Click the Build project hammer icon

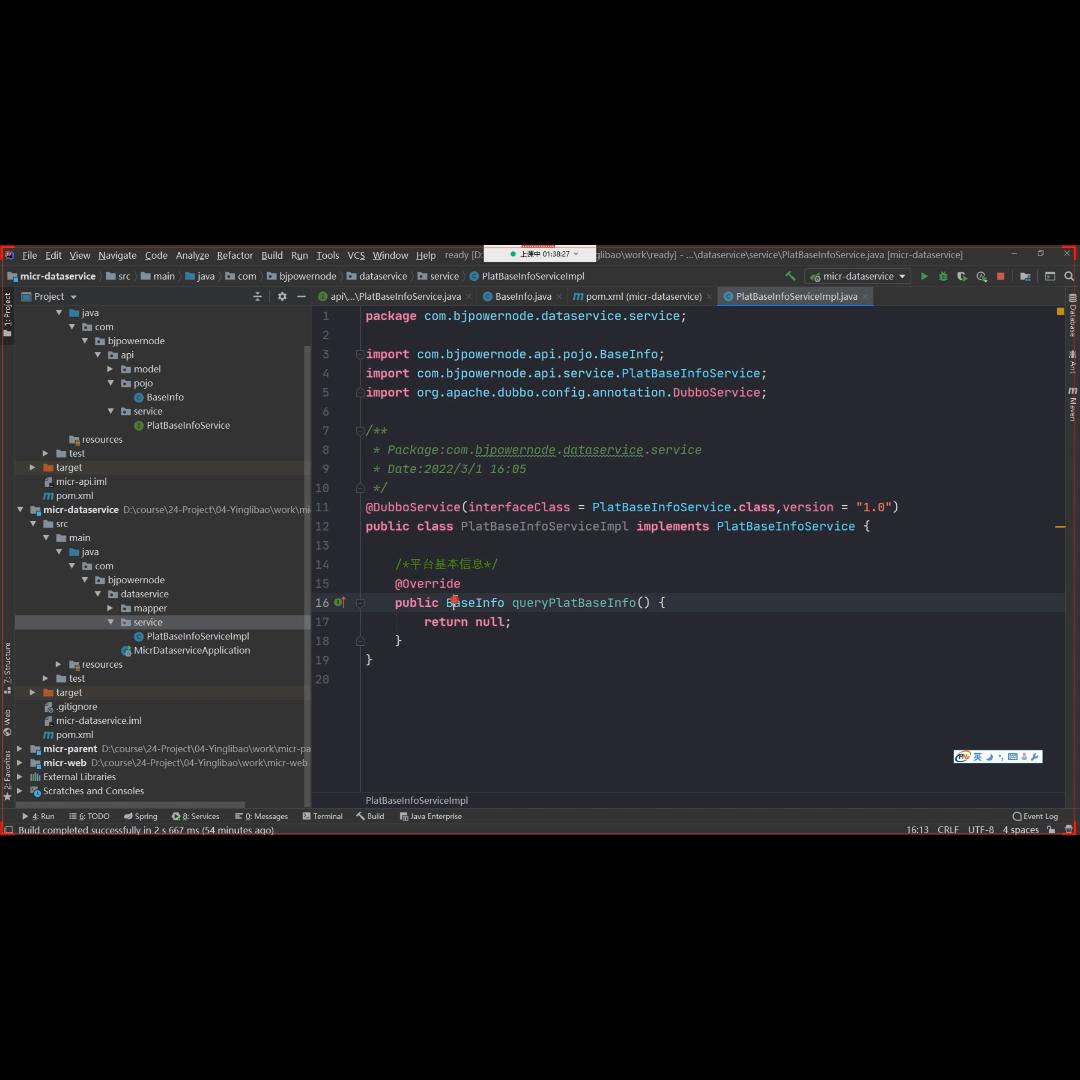(x=790, y=277)
